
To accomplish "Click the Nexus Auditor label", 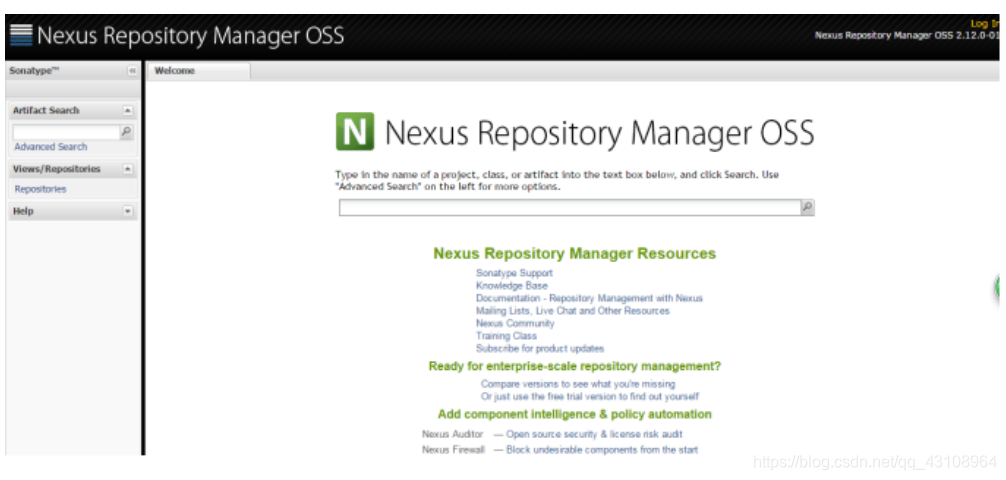I will [452, 434].
